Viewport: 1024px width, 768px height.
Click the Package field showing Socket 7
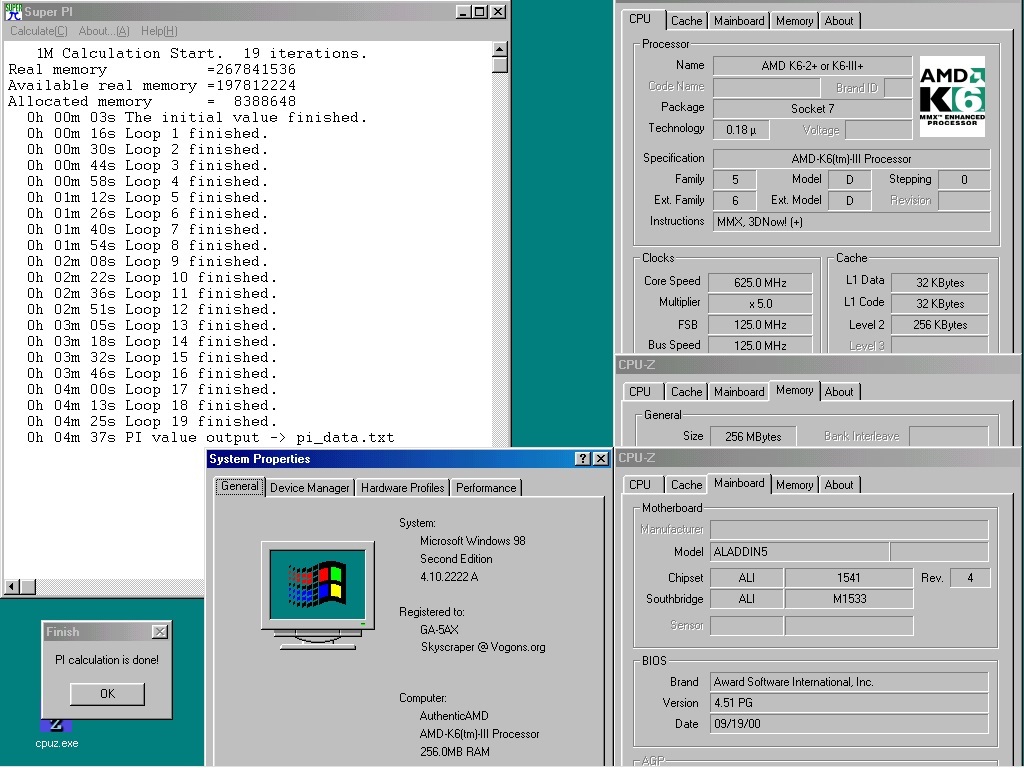pos(812,108)
